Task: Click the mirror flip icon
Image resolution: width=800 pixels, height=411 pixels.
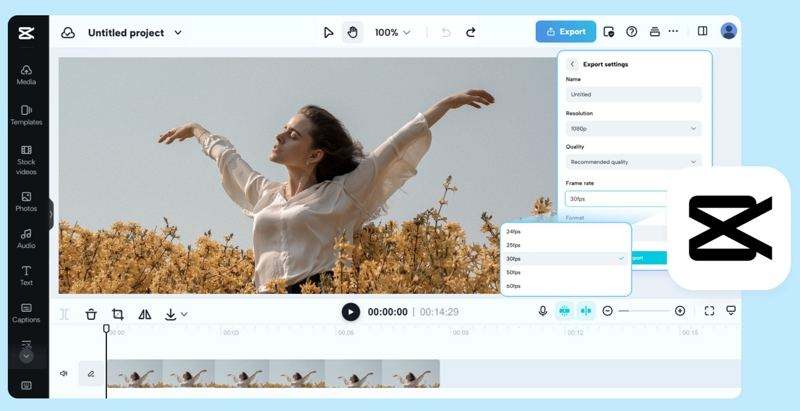Action: point(145,313)
